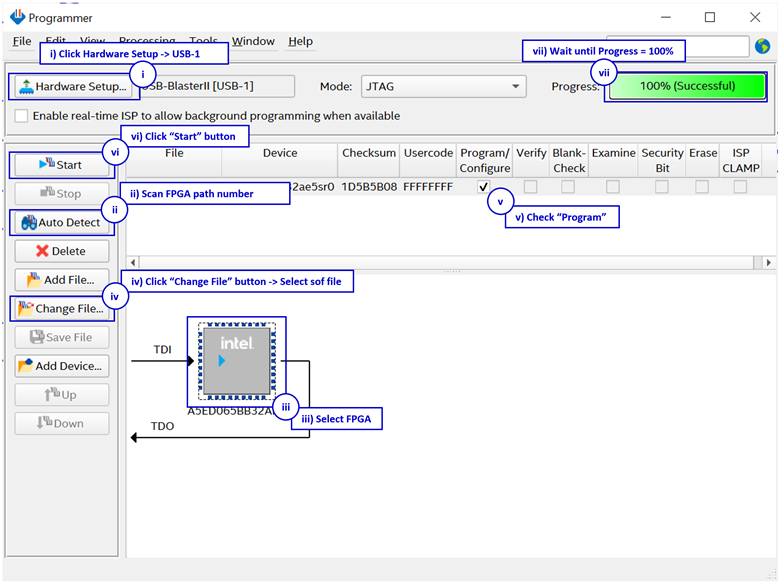Click Auto Detect binoculars button

pos(61,222)
